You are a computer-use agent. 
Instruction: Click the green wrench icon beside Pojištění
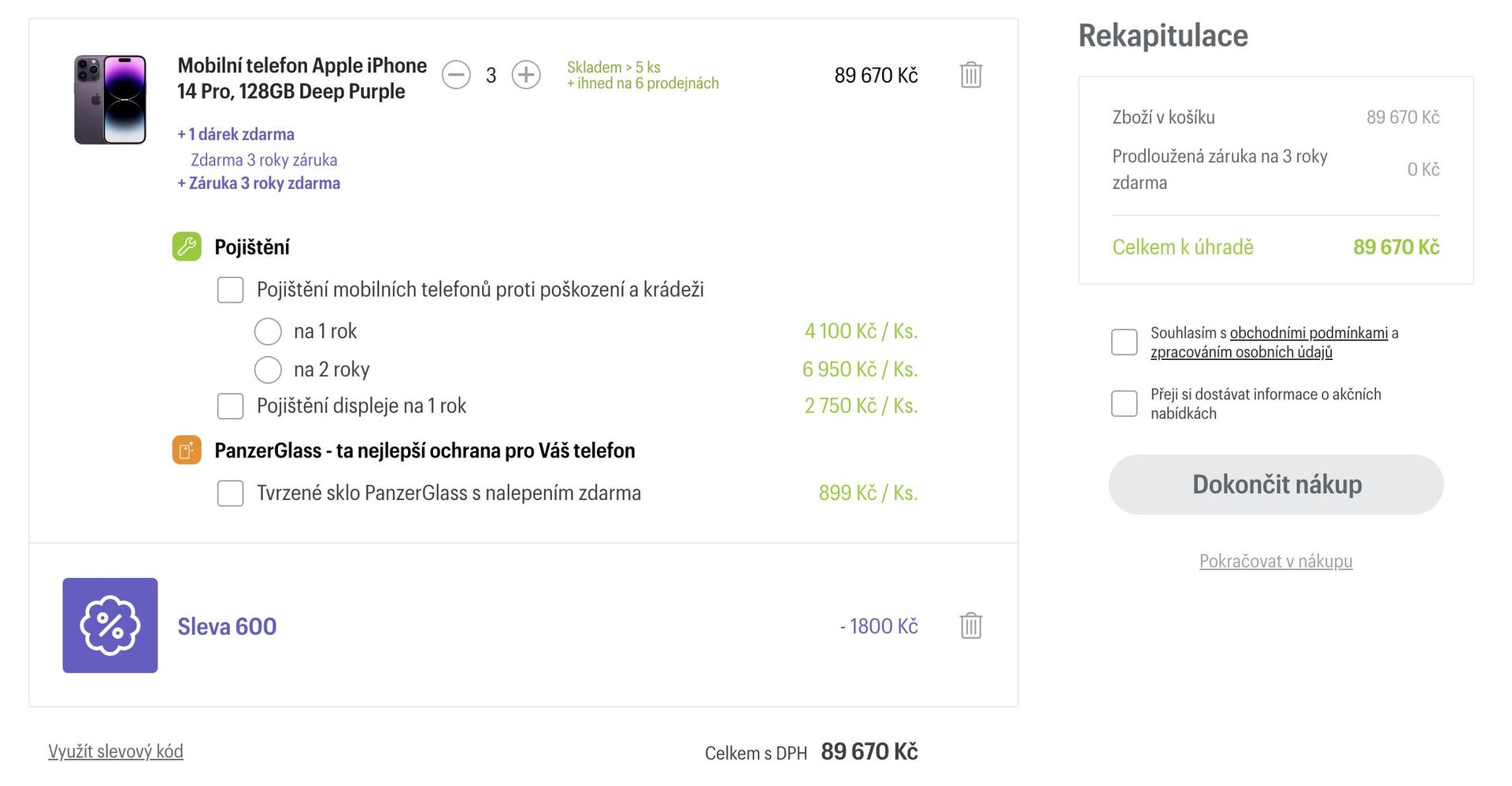187,246
